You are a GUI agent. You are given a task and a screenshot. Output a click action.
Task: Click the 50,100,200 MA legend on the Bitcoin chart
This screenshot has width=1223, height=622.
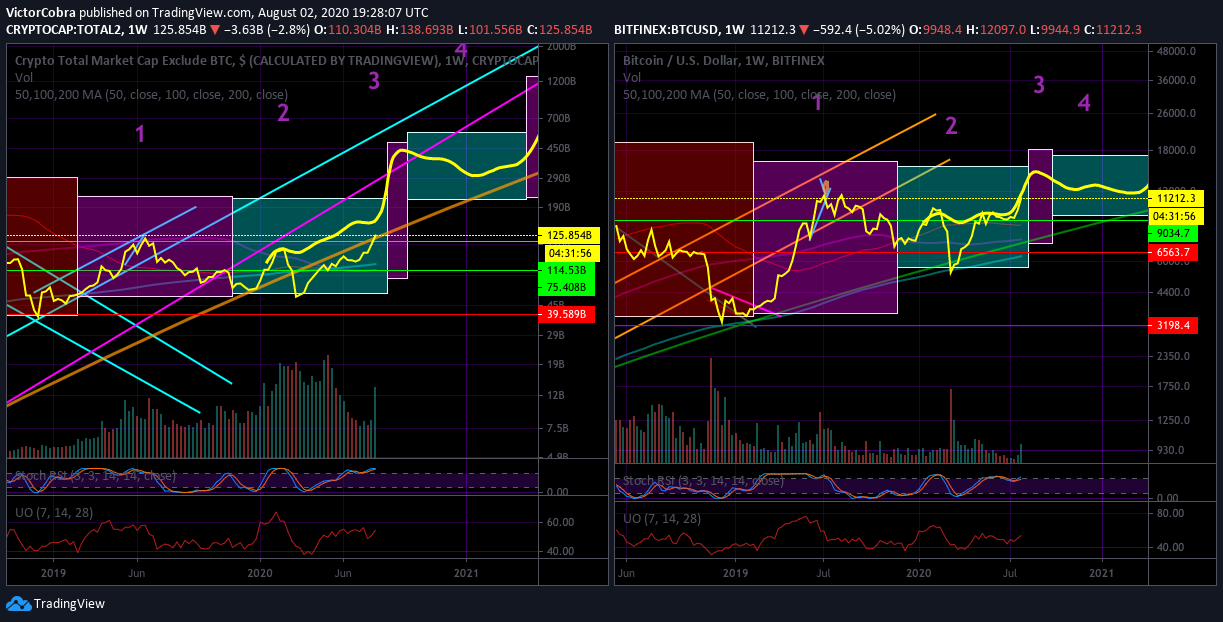coord(760,95)
